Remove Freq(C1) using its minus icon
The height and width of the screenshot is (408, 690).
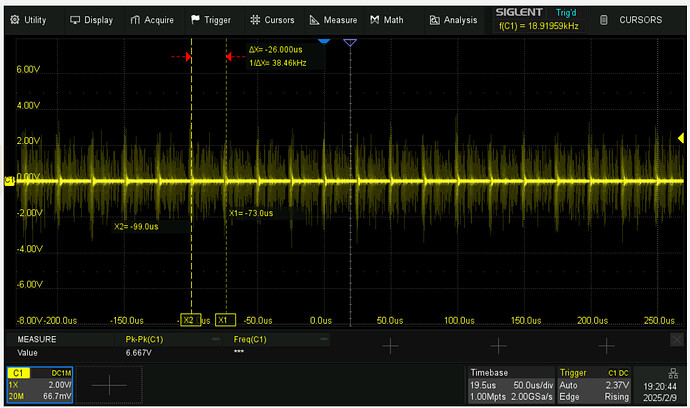[x=324, y=339]
